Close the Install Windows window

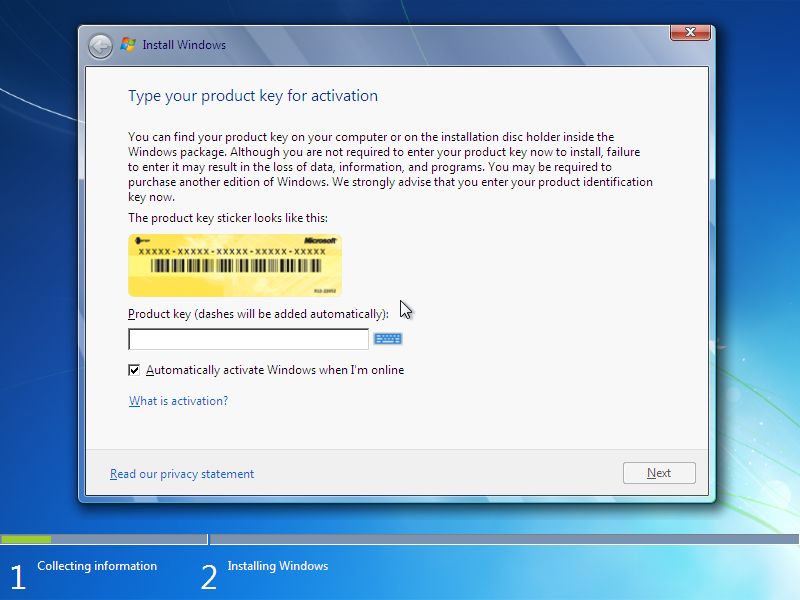[690, 32]
